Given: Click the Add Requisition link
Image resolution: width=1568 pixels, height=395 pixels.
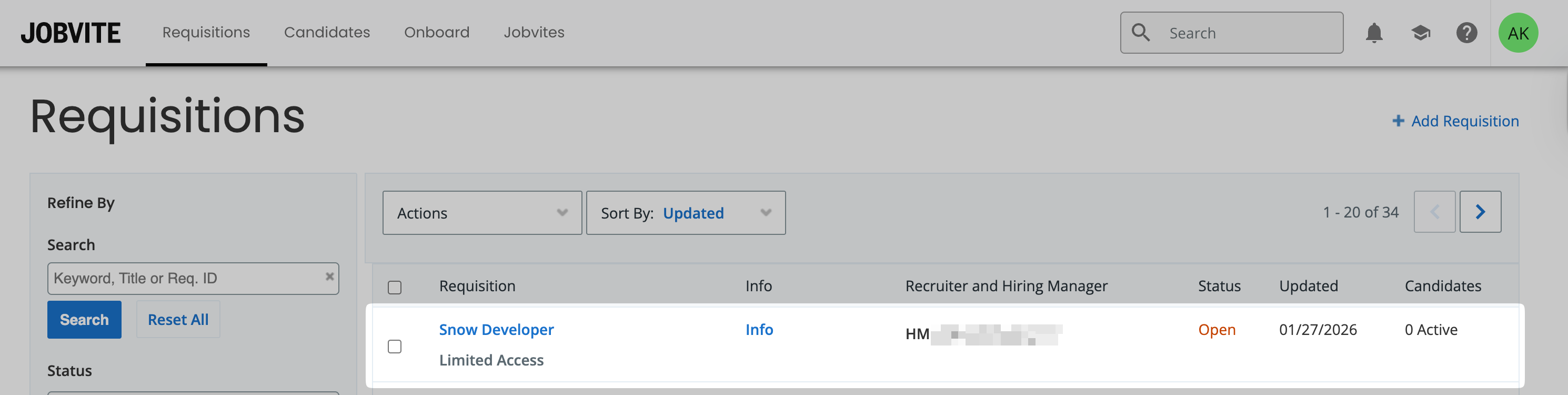Looking at the screenshot, I should coord(1455,121).
